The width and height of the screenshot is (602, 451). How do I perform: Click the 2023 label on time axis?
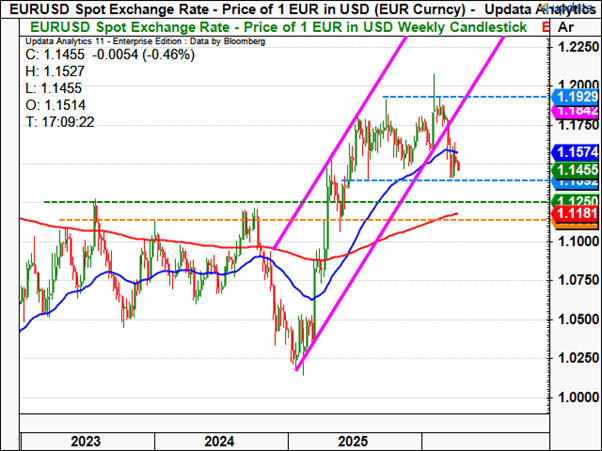click(87, 440)
